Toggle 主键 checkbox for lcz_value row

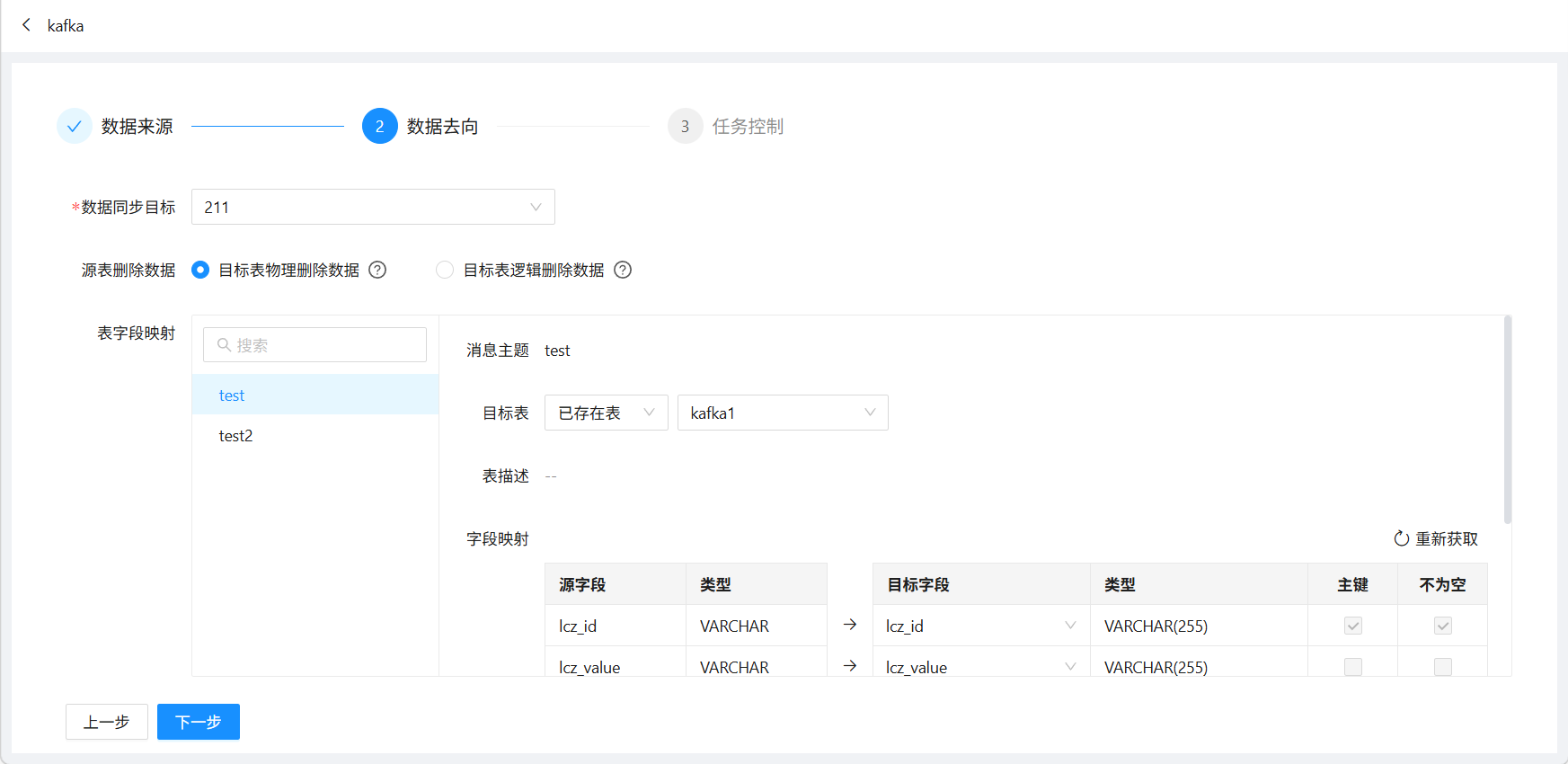(1352, 667)
